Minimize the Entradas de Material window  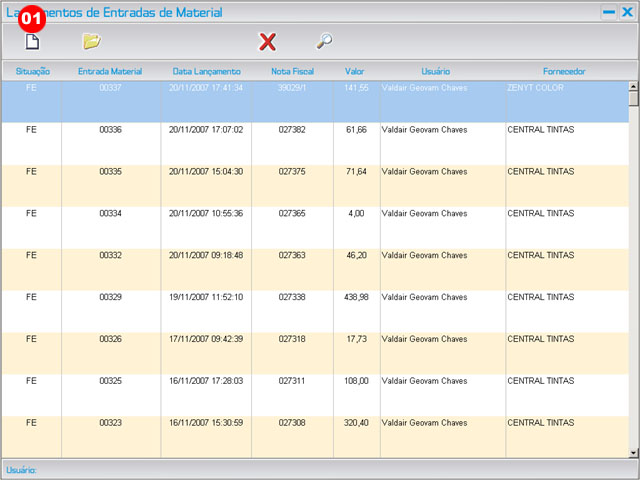click(608, 12)
